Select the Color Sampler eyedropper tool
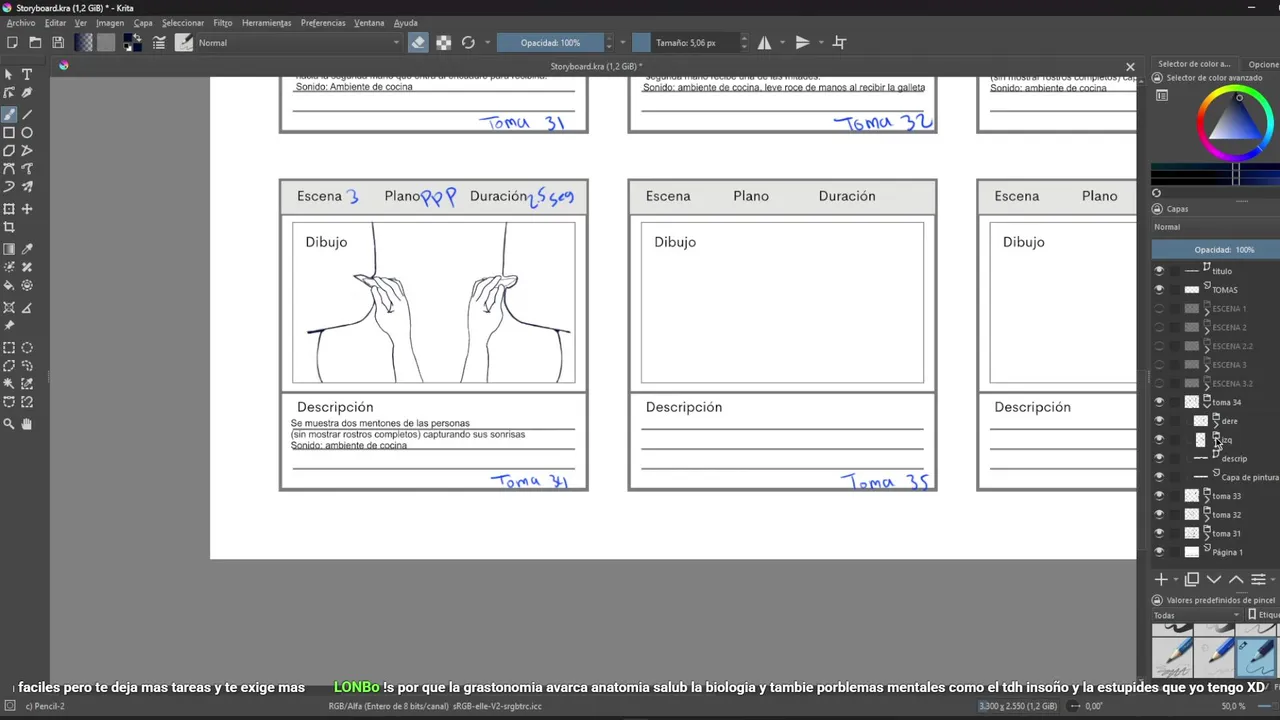 click(27, 249)
